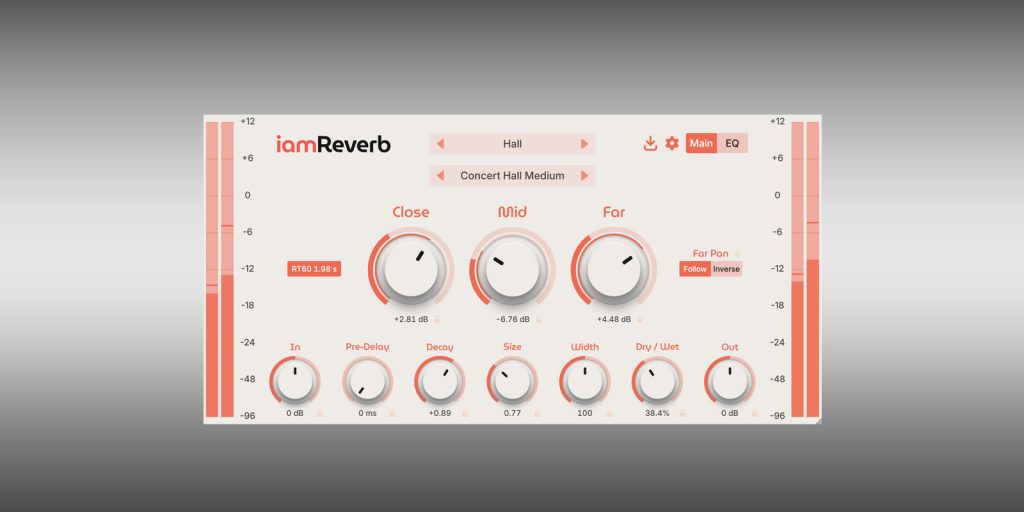Click the Pre-Delay knob
The height and width of the screenshot is (512, 1024).
click(368, 381)
